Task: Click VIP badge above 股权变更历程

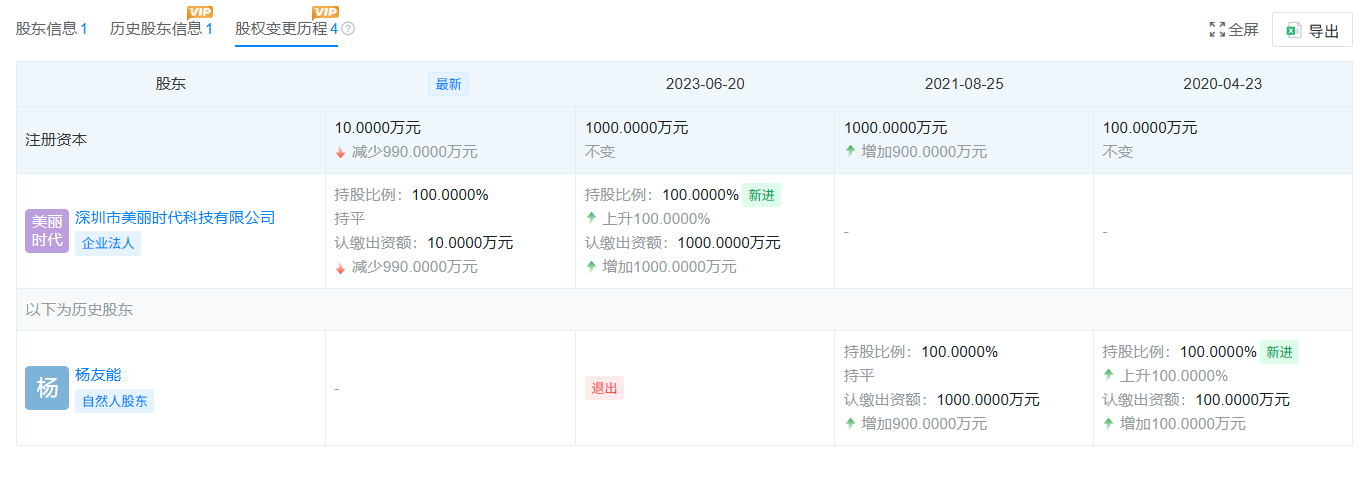Action: click(326, 12)
